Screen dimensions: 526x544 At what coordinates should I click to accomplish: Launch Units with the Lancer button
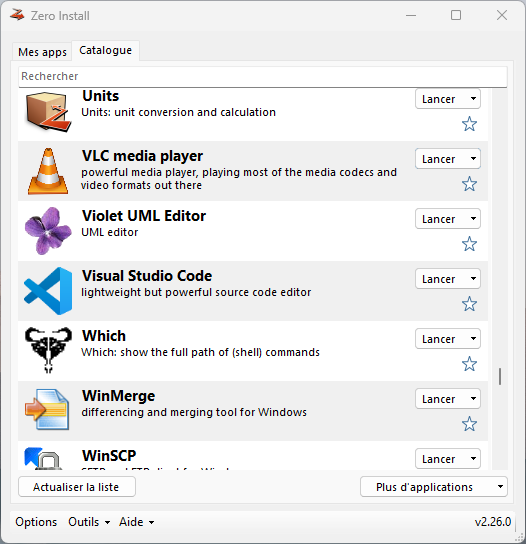click(x=439, y=99)
